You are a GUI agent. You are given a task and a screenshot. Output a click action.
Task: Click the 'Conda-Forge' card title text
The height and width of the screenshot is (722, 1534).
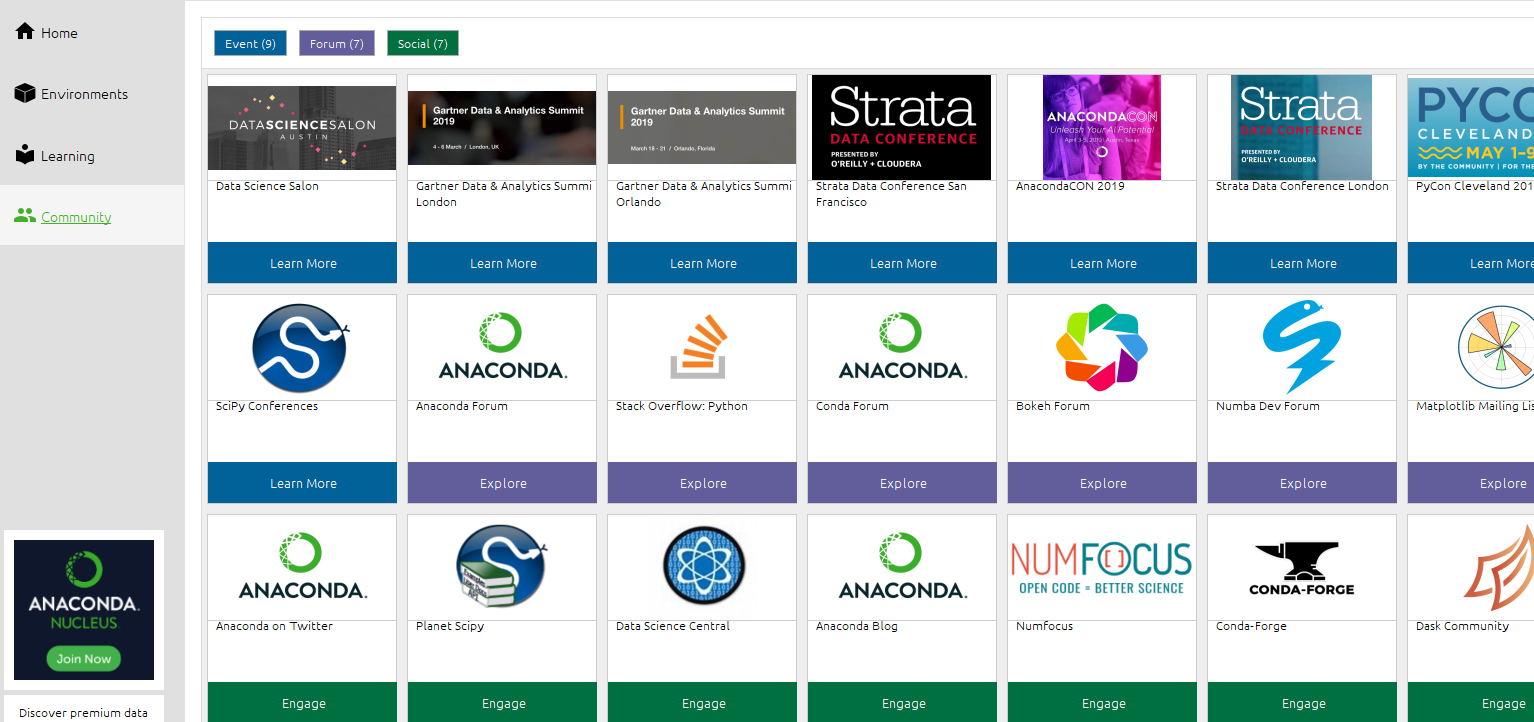(x=1251, y=626)
